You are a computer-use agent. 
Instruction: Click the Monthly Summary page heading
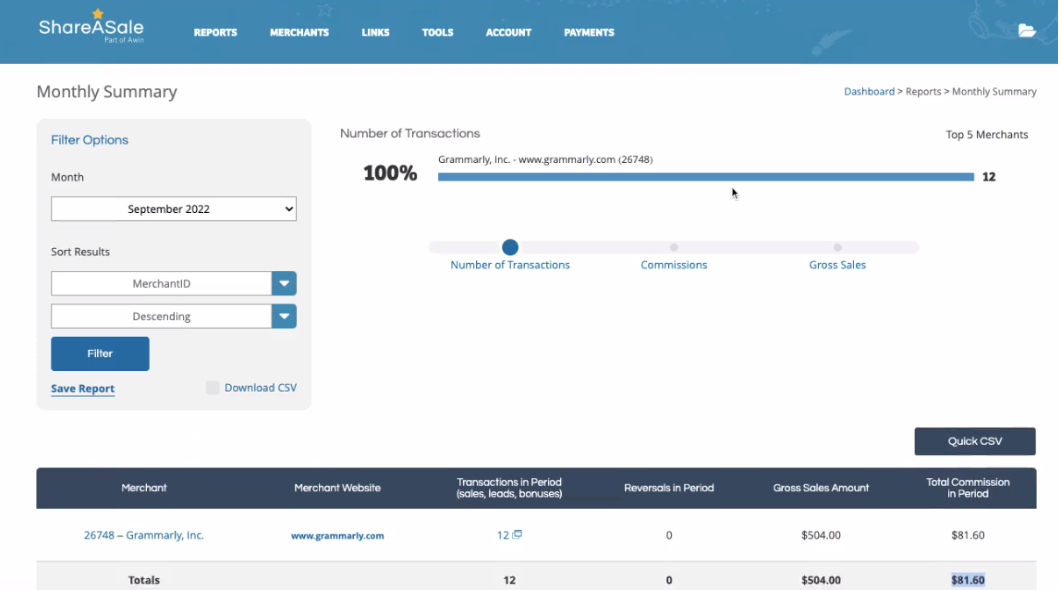pos(107,91)
